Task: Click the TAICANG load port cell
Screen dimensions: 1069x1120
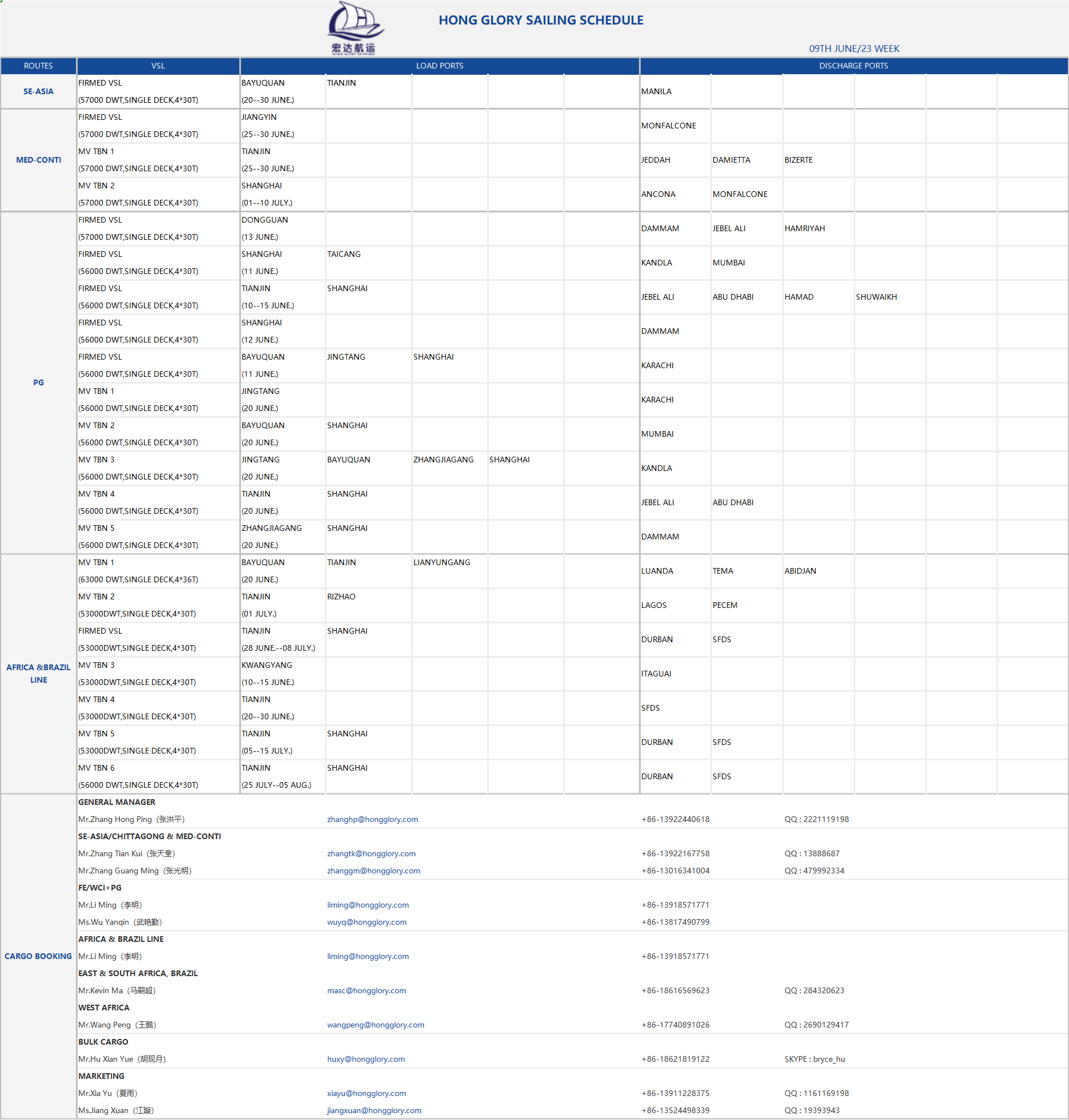Action: pyautogui.click(x=368, y=254)
